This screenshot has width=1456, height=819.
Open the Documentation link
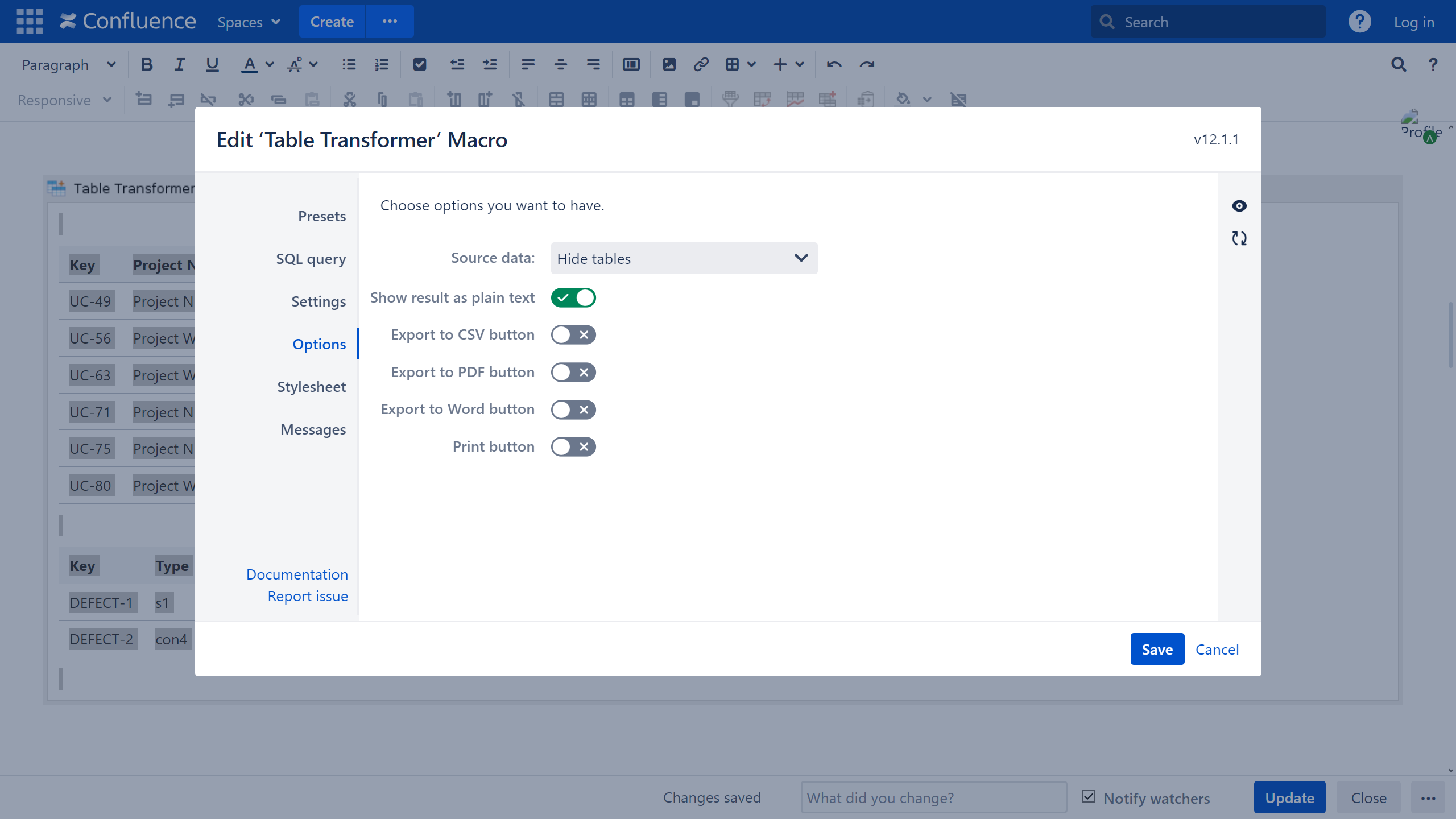[297, 574]
